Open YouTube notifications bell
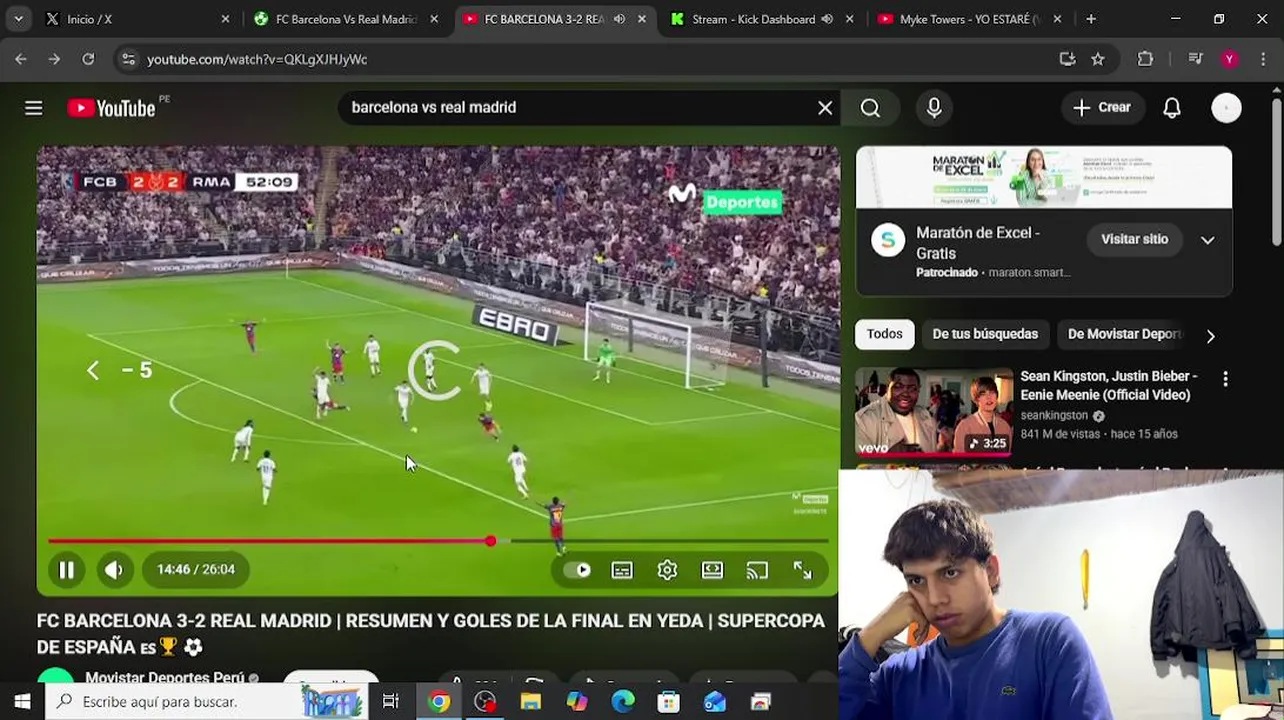Viewport: 1284px width, 720px height. click(1172, 108)
